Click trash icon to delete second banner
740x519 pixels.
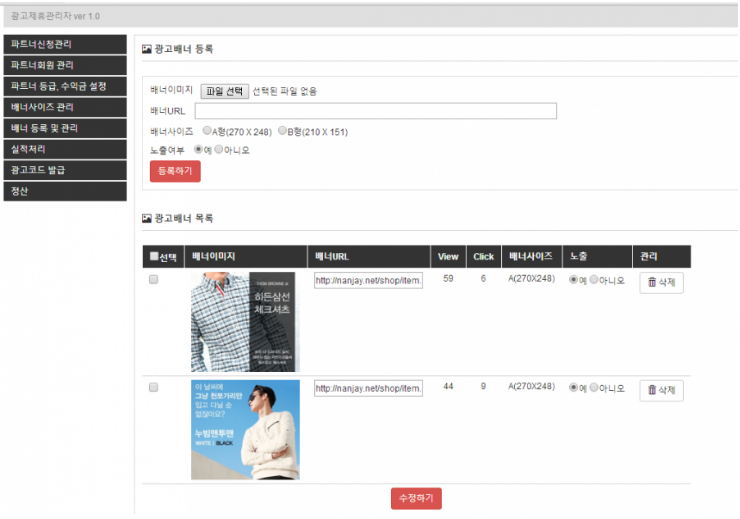click(653, 390)
